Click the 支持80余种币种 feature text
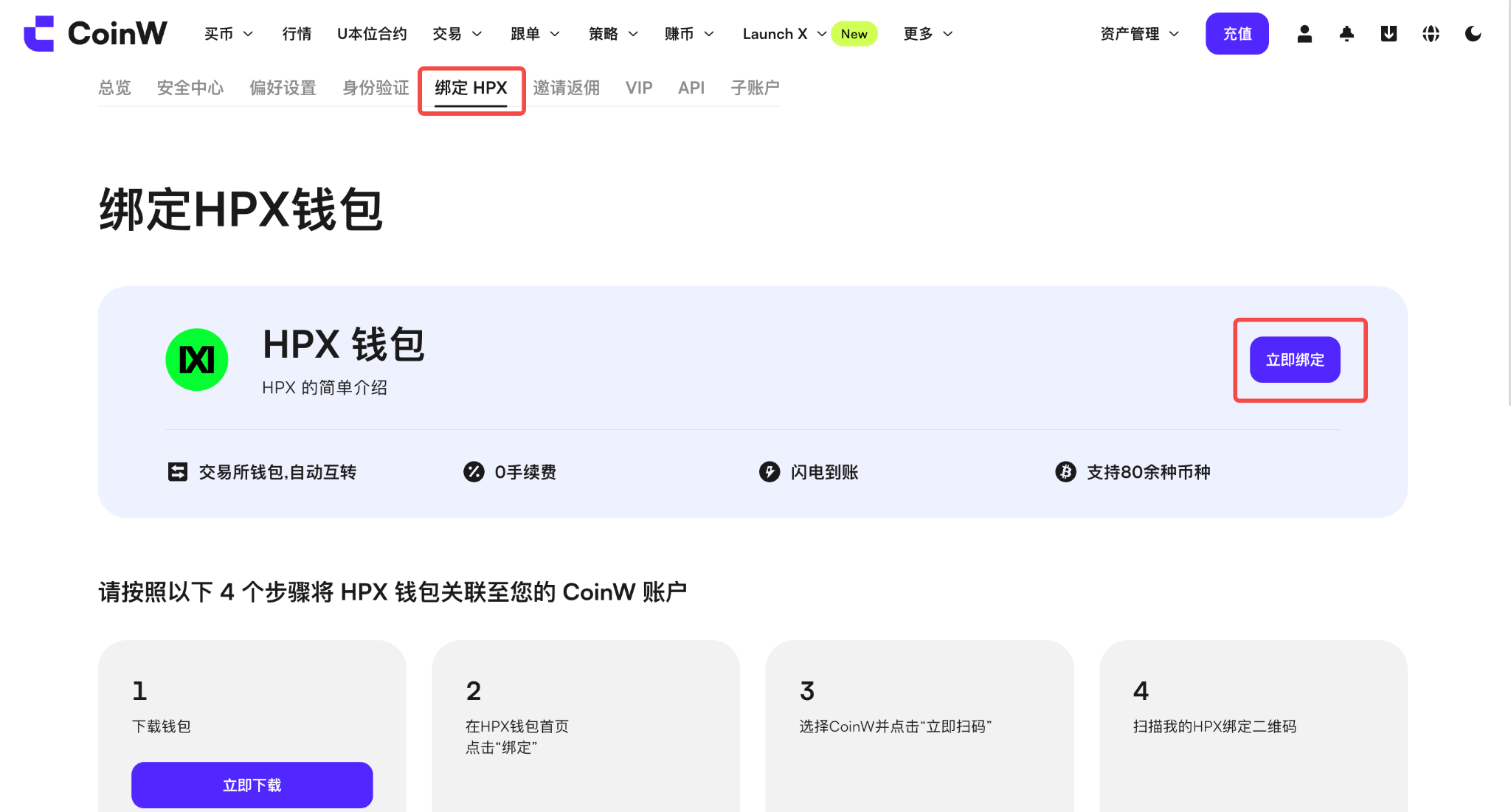This screenshot has width=1511, height=812. point(1149,472)
